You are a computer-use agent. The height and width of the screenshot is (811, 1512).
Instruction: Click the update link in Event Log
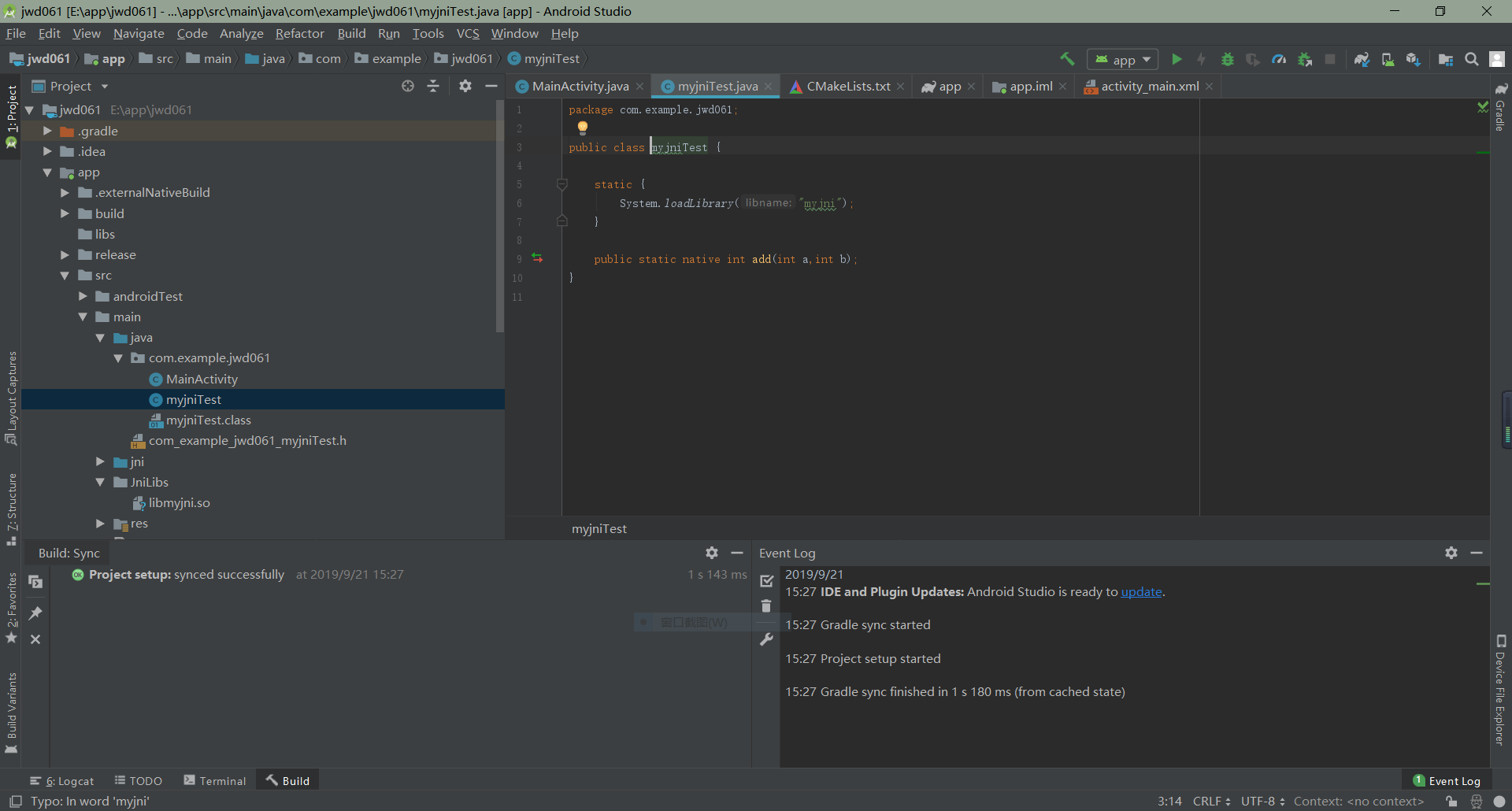click(1141, 592)
